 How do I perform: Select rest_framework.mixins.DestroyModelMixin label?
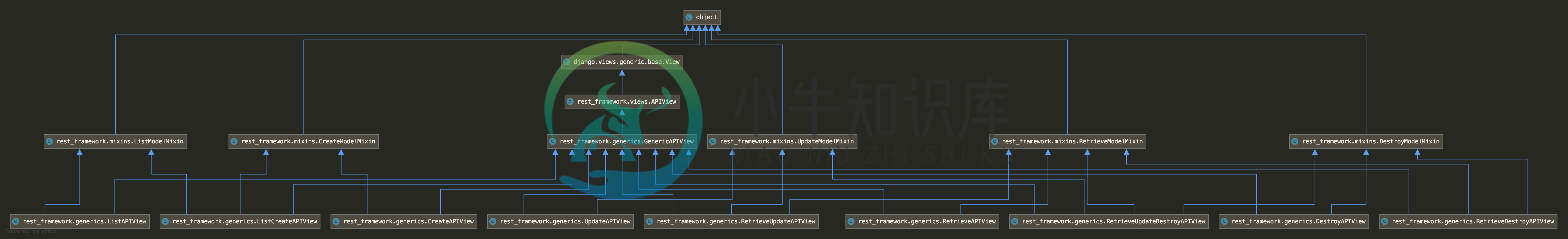1371,142
